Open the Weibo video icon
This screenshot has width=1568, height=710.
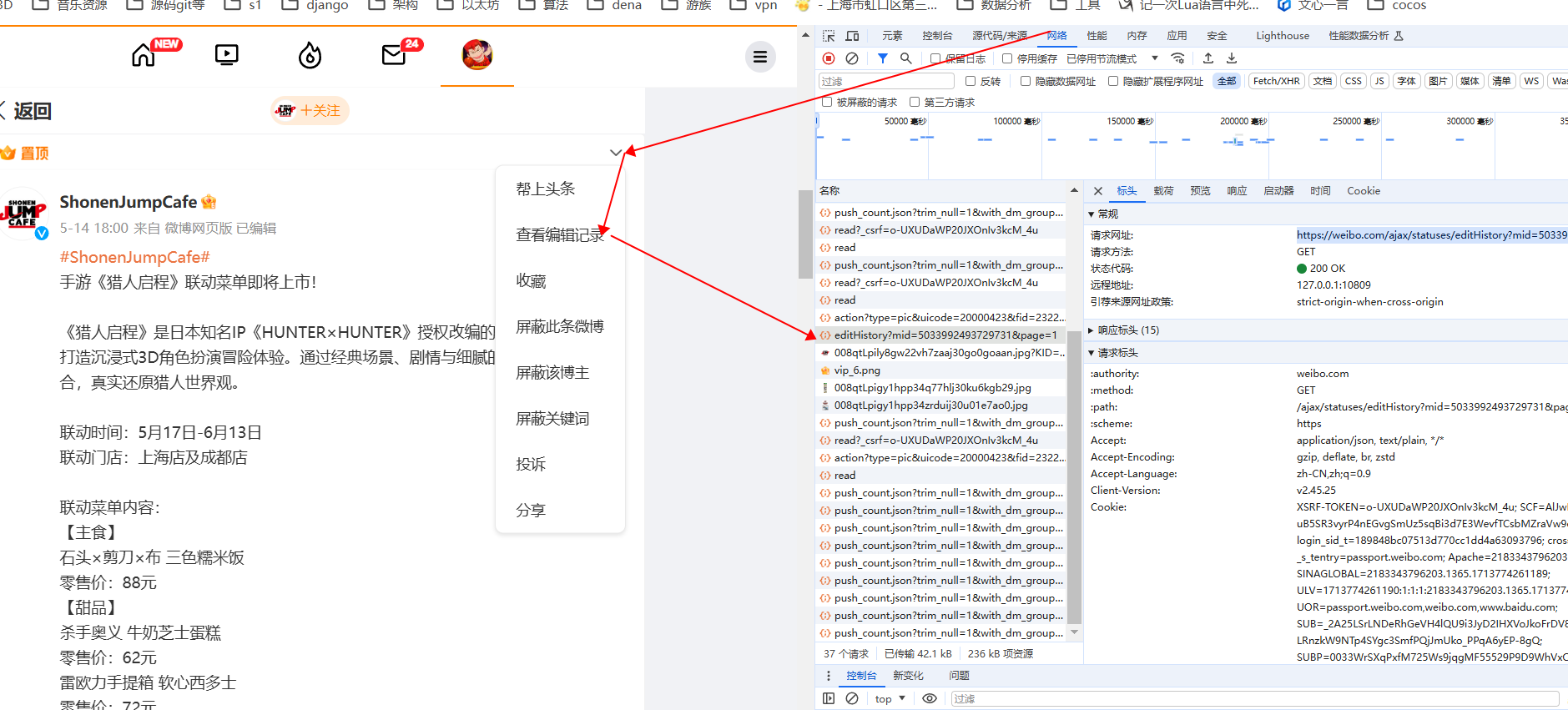[226, 56]
